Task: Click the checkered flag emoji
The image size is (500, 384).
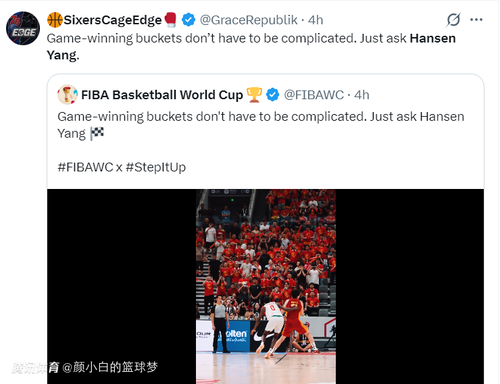Action: click(97, 134)
